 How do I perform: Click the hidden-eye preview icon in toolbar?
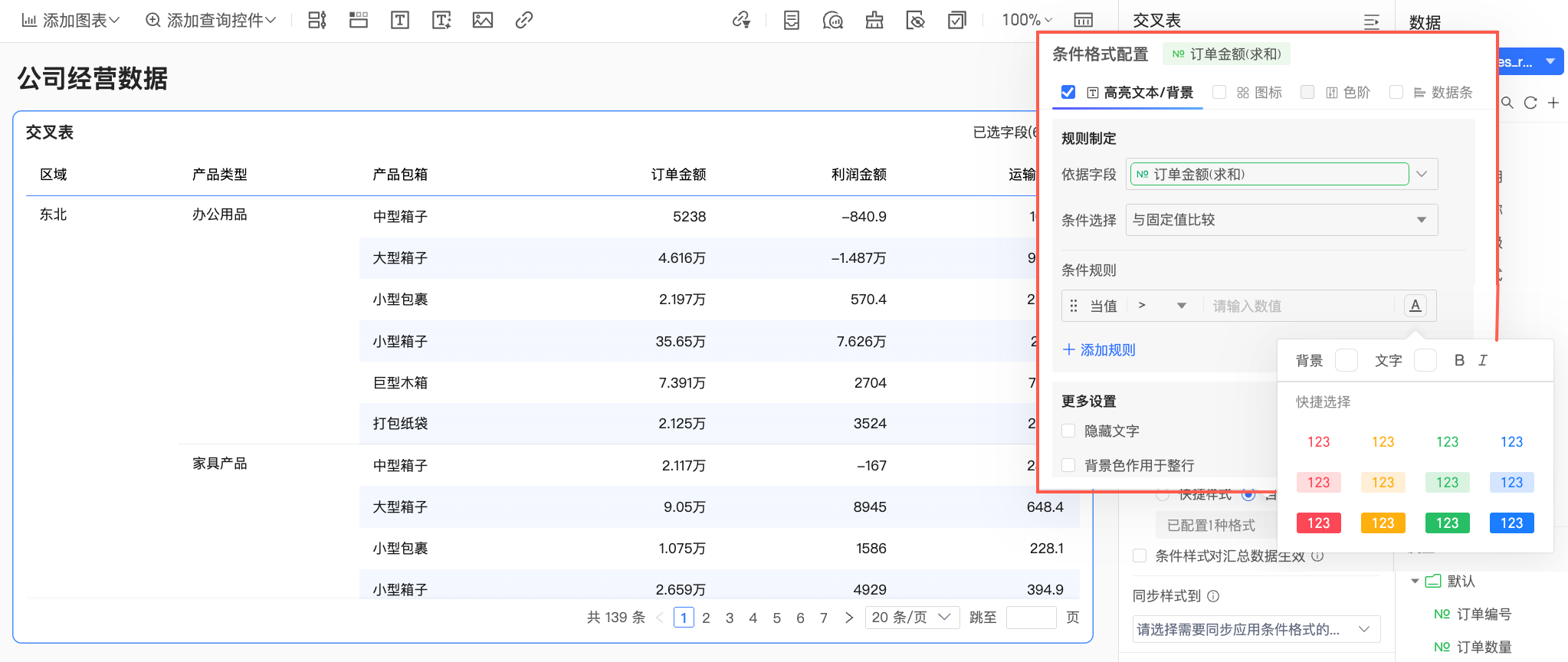916,20
